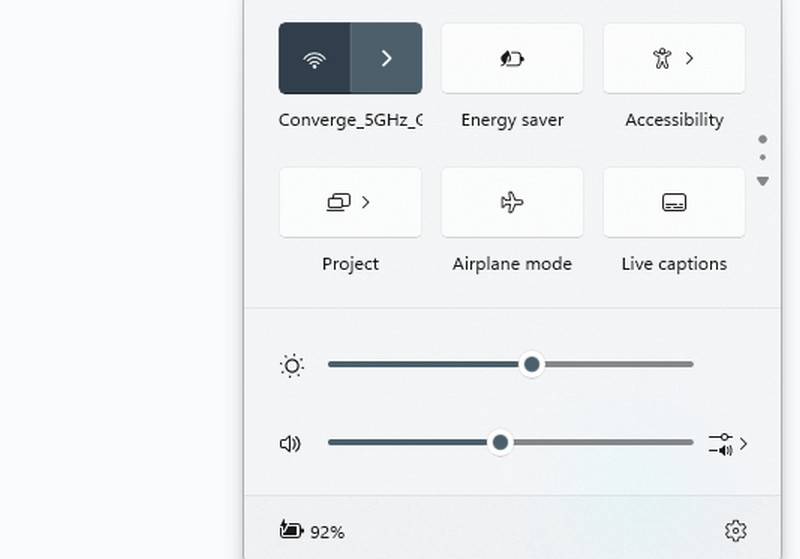Click the brightness slider thumb
800x559 pixels.
coord(532,364)
